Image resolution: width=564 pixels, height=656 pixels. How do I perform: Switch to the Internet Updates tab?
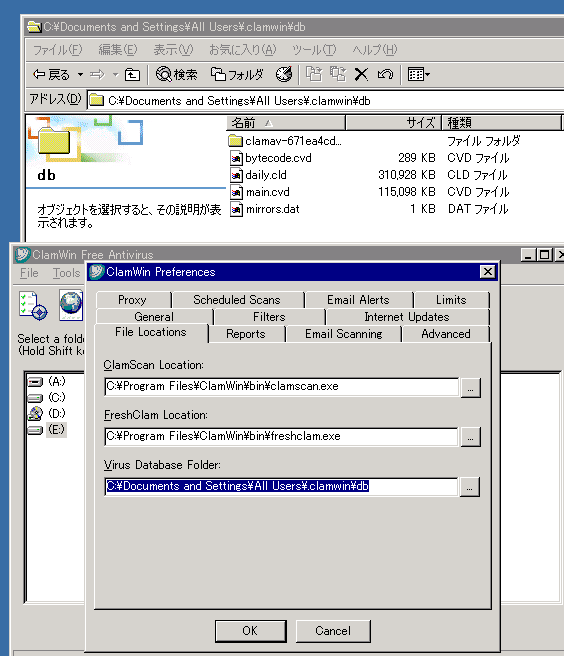point(407,317)
